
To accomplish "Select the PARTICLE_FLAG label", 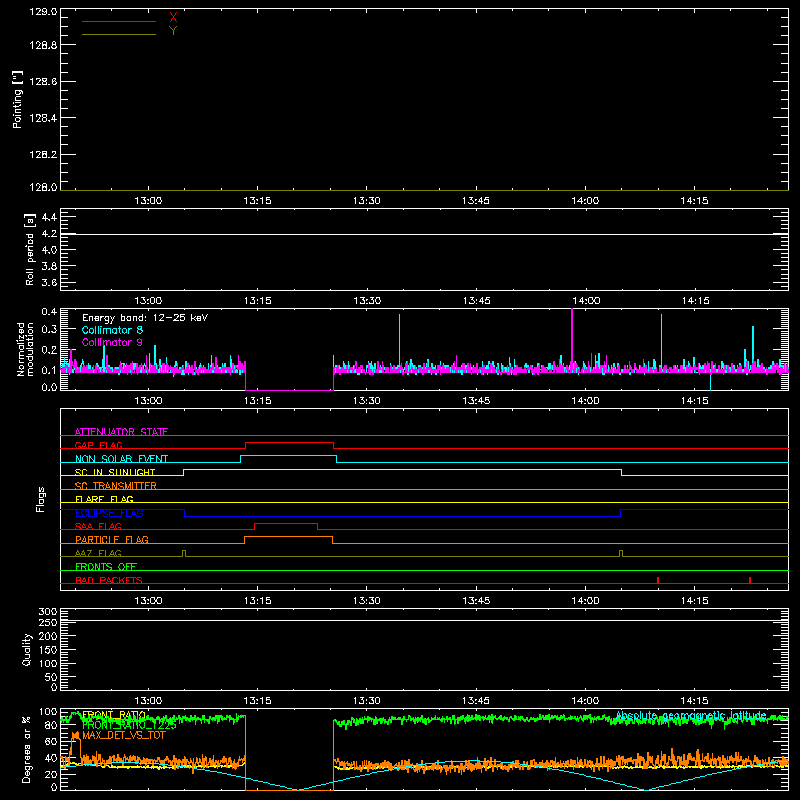I will 112,539.
